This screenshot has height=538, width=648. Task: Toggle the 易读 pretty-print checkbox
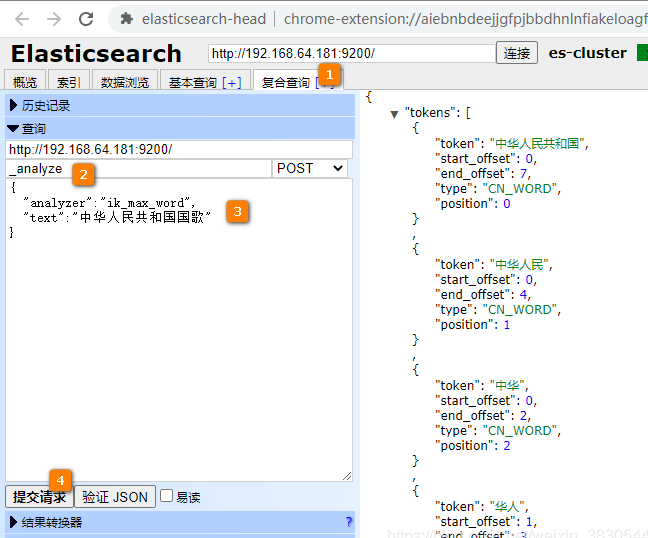(166, 495)
